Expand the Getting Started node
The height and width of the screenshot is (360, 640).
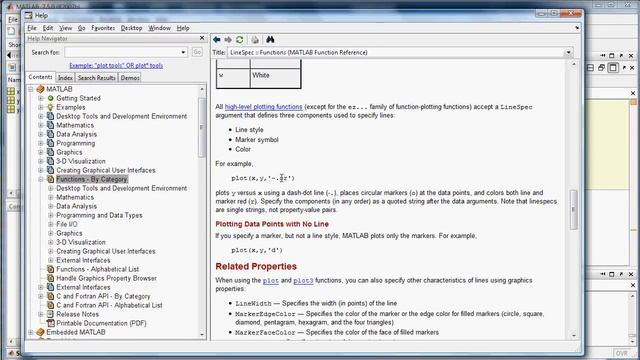click(41, 98)
